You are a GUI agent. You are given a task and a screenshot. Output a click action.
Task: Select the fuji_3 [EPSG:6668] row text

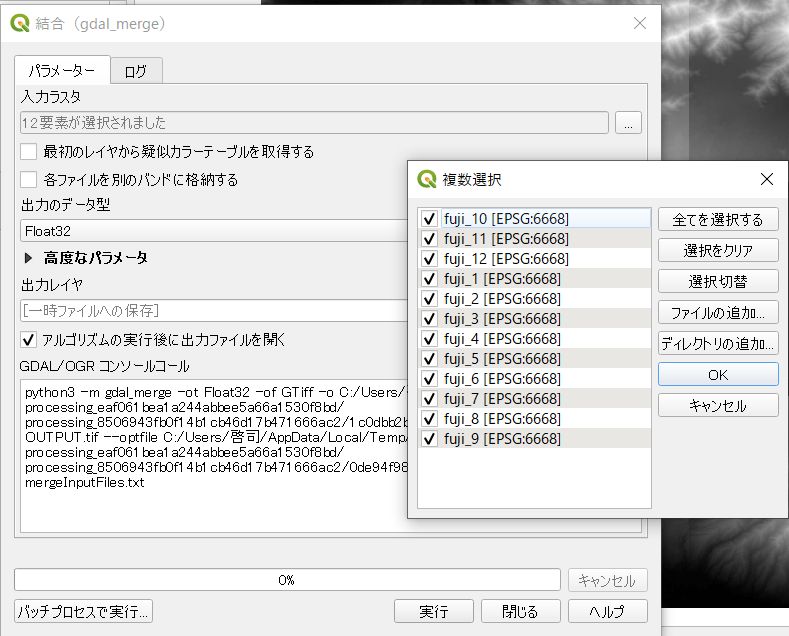502,319
